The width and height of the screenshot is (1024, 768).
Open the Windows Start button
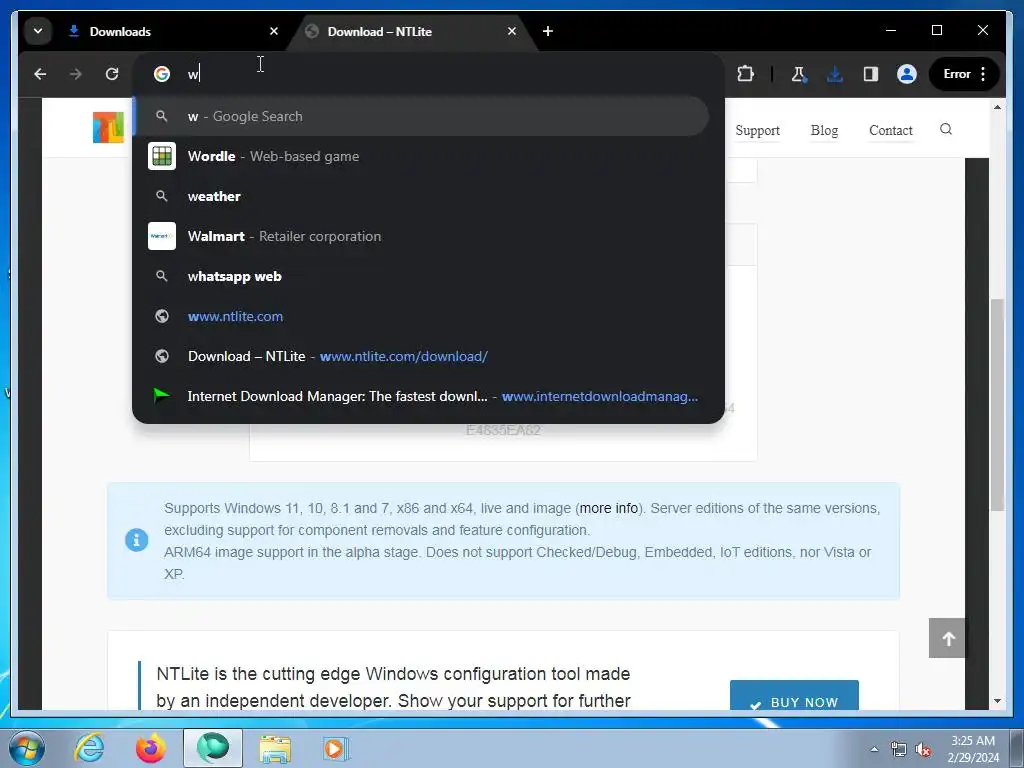point(27,748)
